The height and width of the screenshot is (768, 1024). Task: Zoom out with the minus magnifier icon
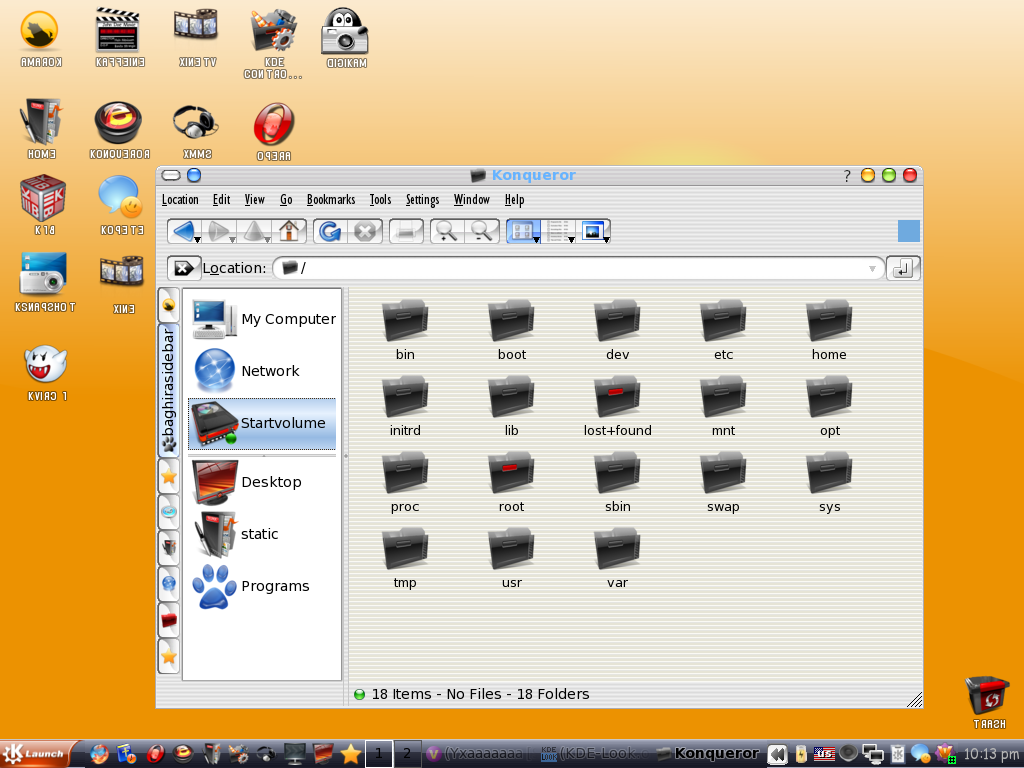click(x=482, y=231)
